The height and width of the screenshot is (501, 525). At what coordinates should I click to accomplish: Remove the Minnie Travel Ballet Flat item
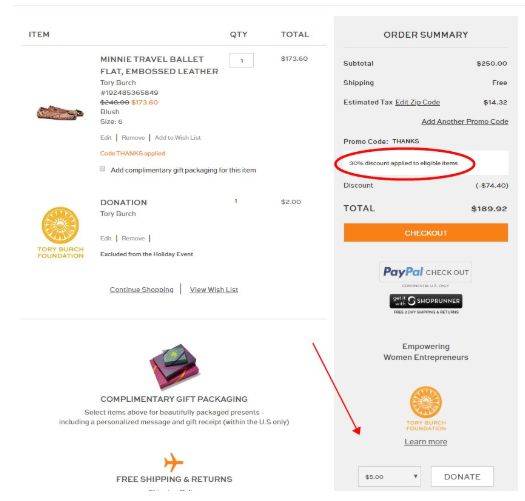point(133,138)
